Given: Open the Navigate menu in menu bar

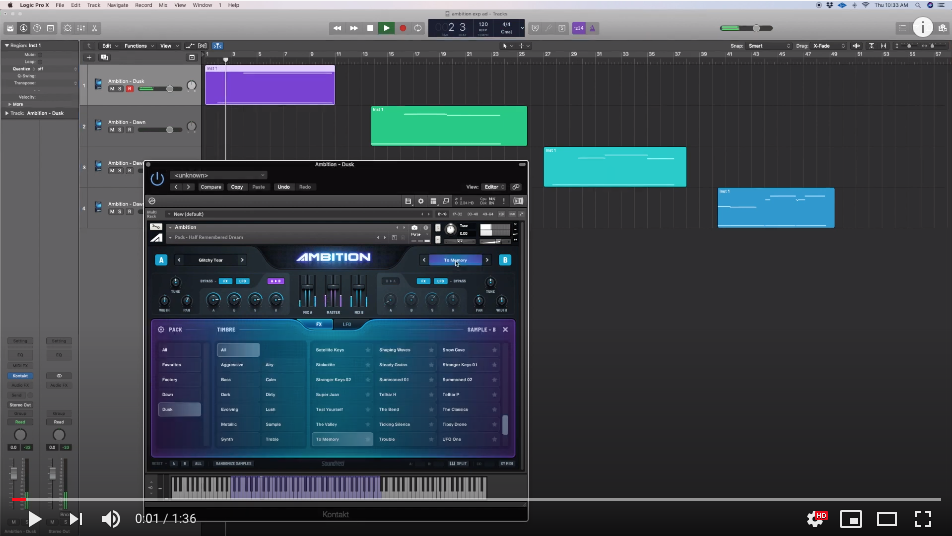Looking at the screenshot, I should 117,5.
